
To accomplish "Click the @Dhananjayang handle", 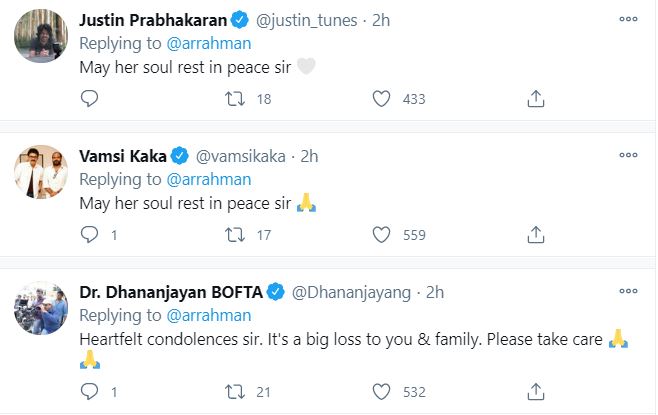I will [x=354, y=292].
